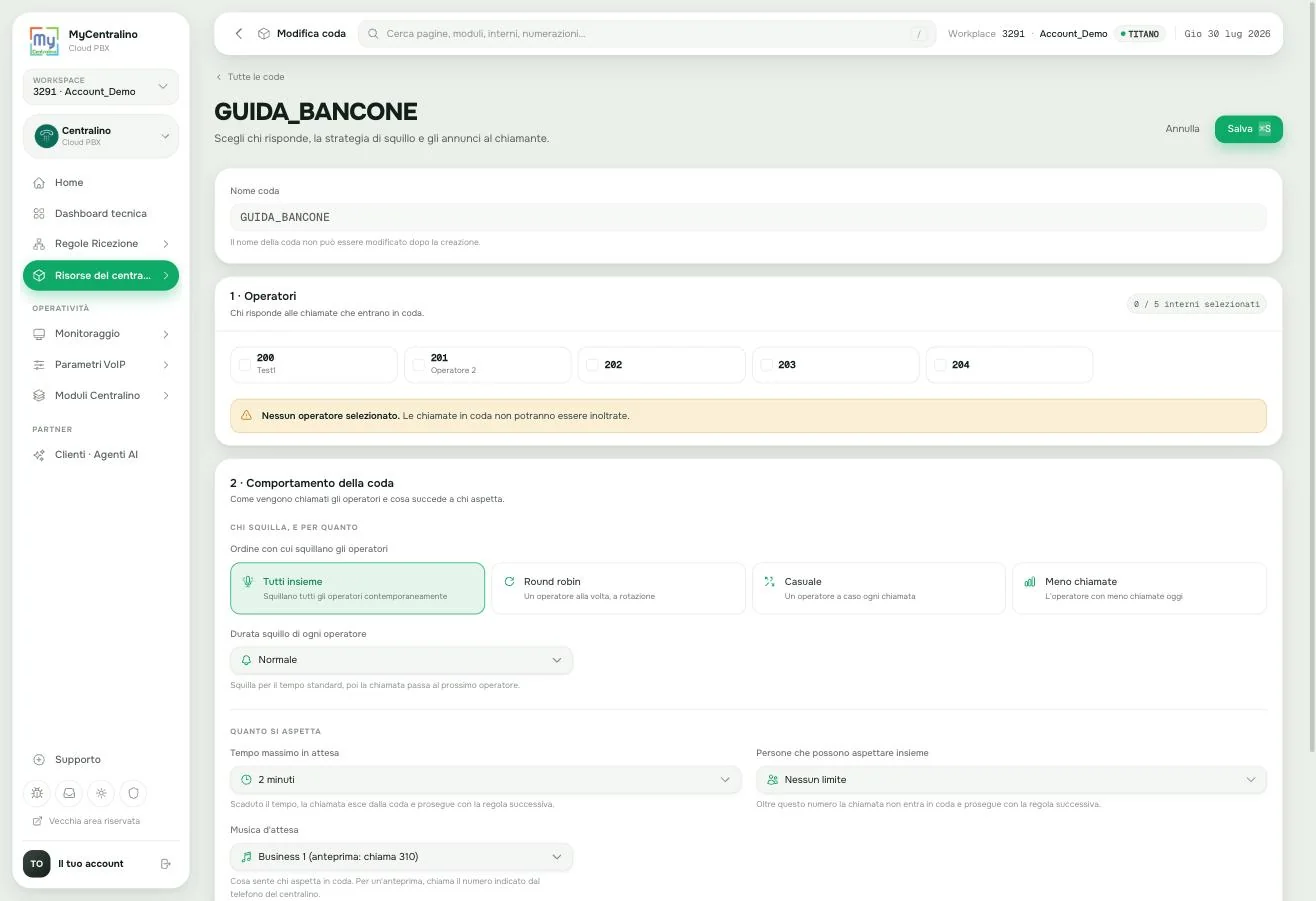Expand the Moduli Centralino chevron
Image resolution: width=1316 pixels, height=901 pixels.
pyautogui.click(x=166, y=396)
